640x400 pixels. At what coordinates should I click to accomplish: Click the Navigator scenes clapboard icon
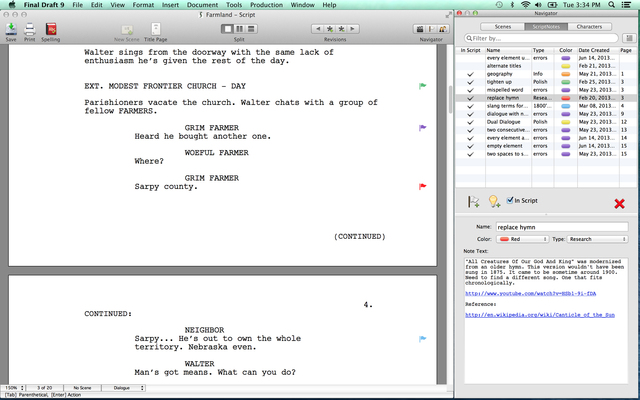tap(419, 29)
